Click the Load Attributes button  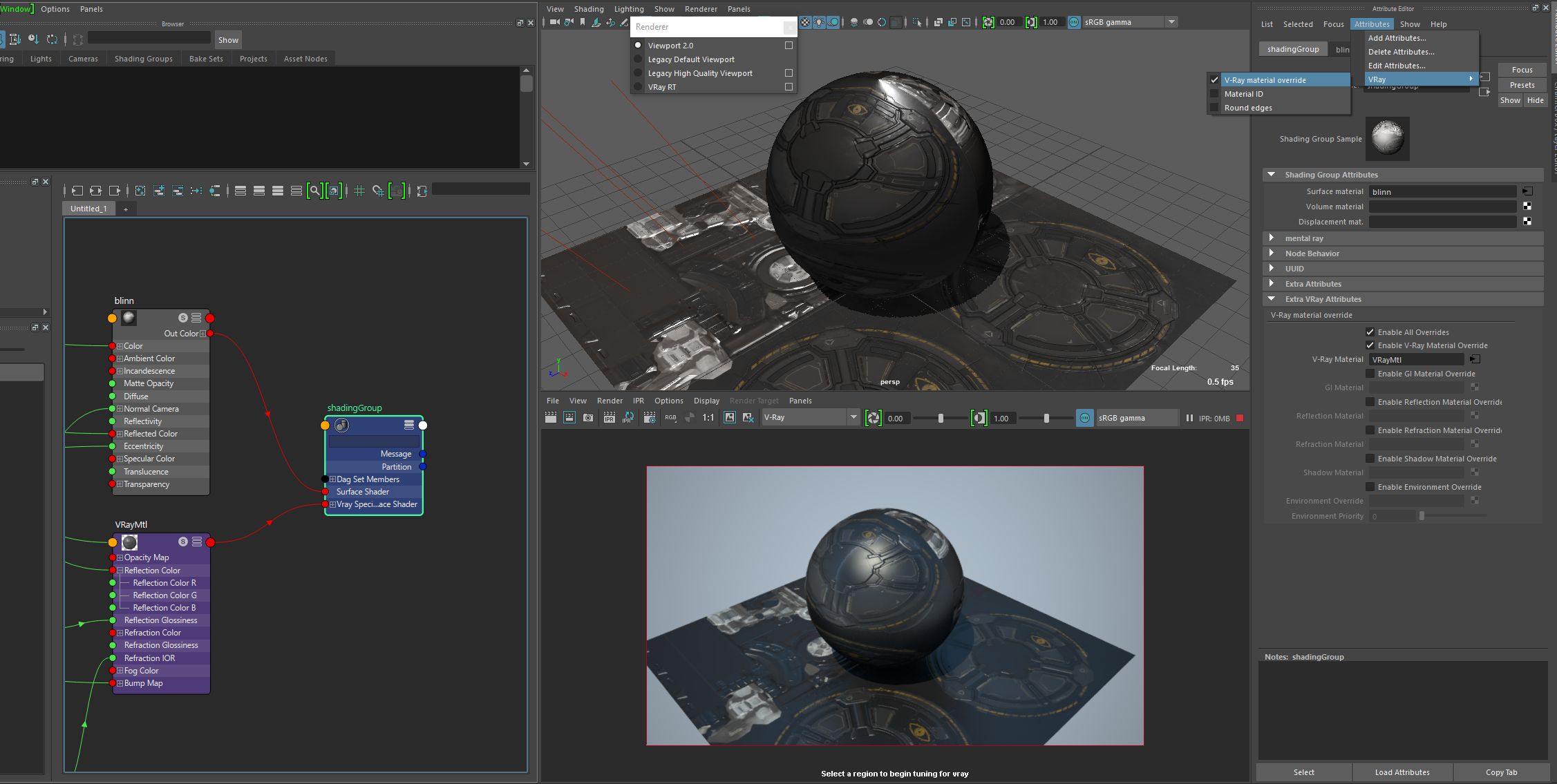(x=1402, y=772)
